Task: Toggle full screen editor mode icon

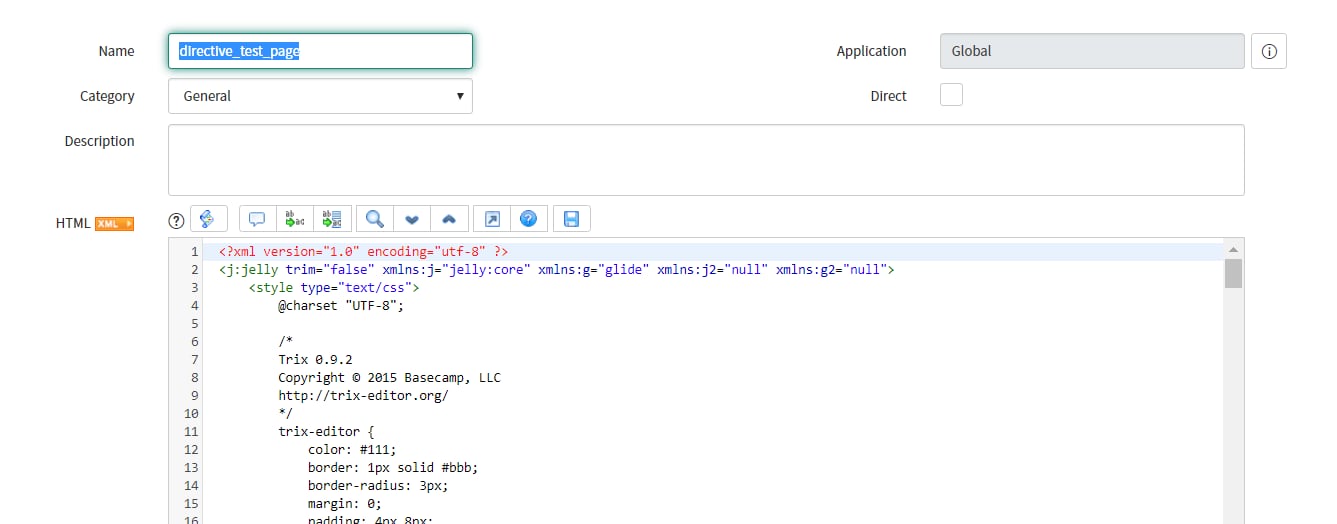Action: 492,219
